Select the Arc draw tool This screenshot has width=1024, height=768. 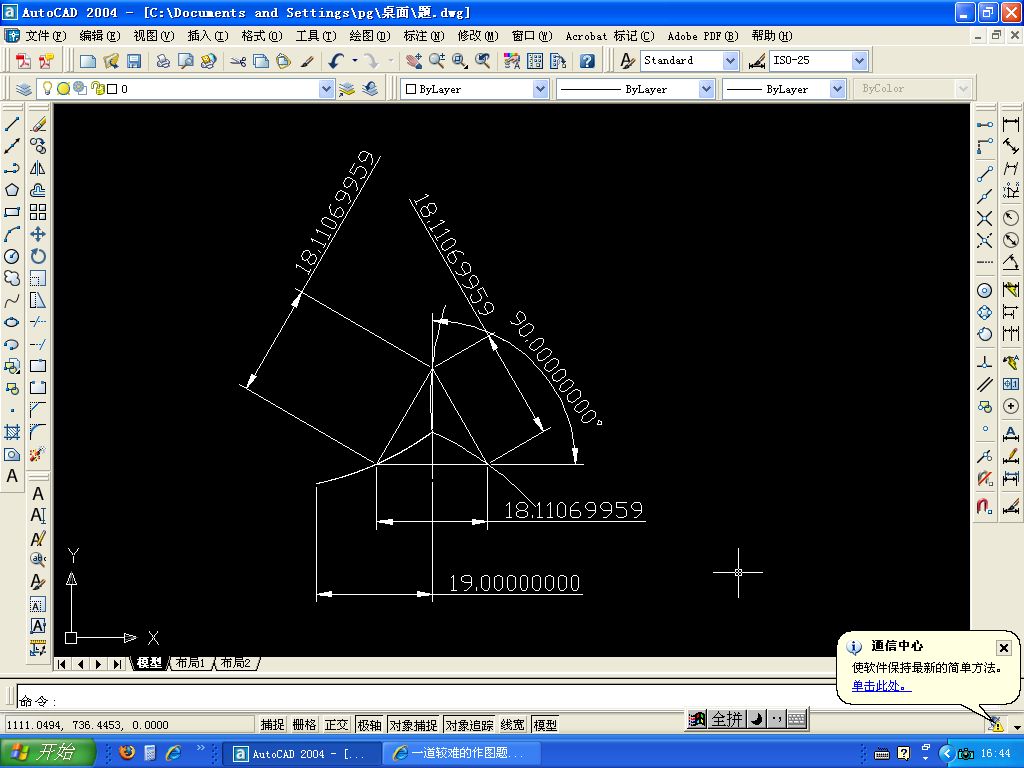point(12,234)
